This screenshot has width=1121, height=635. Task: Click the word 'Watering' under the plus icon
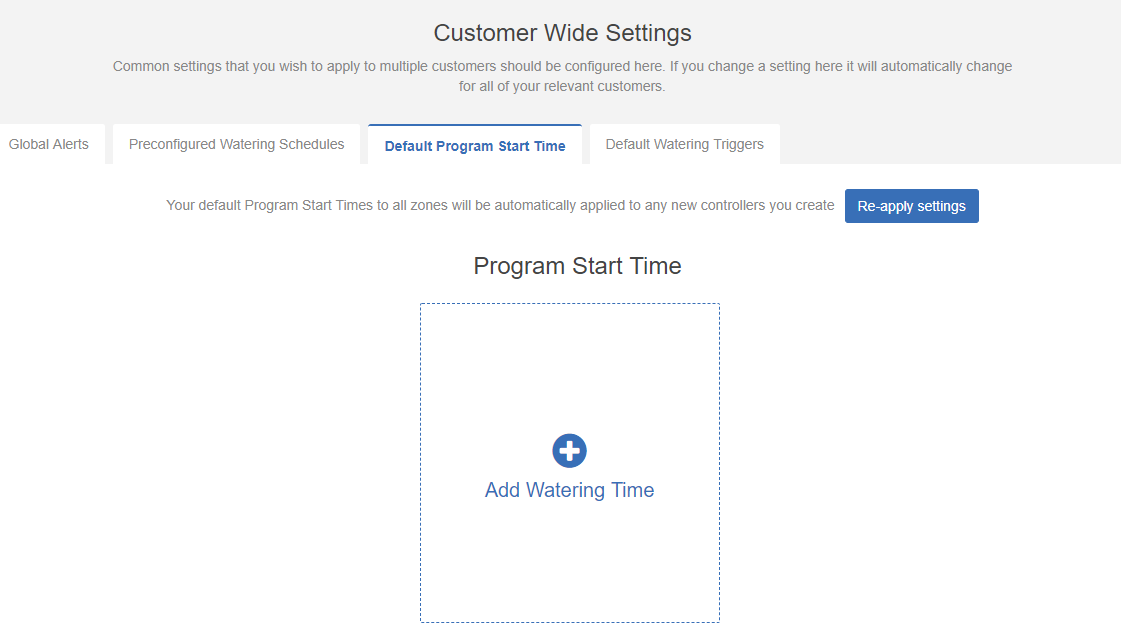point(565,490)
